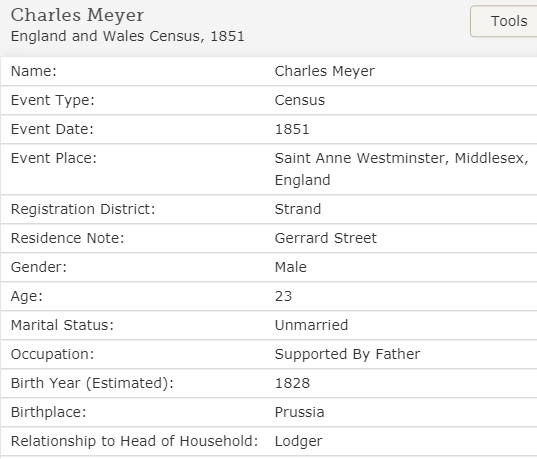Select the Gender value Male

(291, 267)
